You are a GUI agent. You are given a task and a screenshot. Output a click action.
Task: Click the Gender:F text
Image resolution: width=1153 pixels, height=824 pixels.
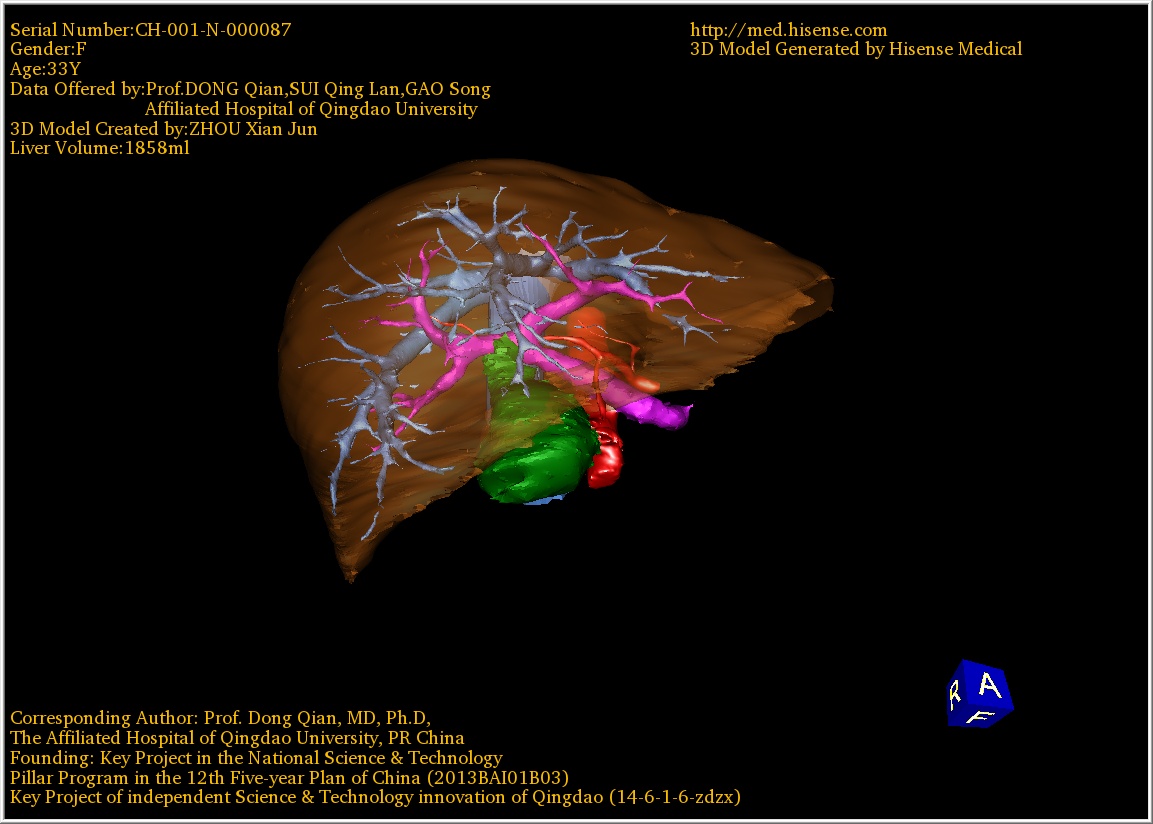tap(48, 49)
